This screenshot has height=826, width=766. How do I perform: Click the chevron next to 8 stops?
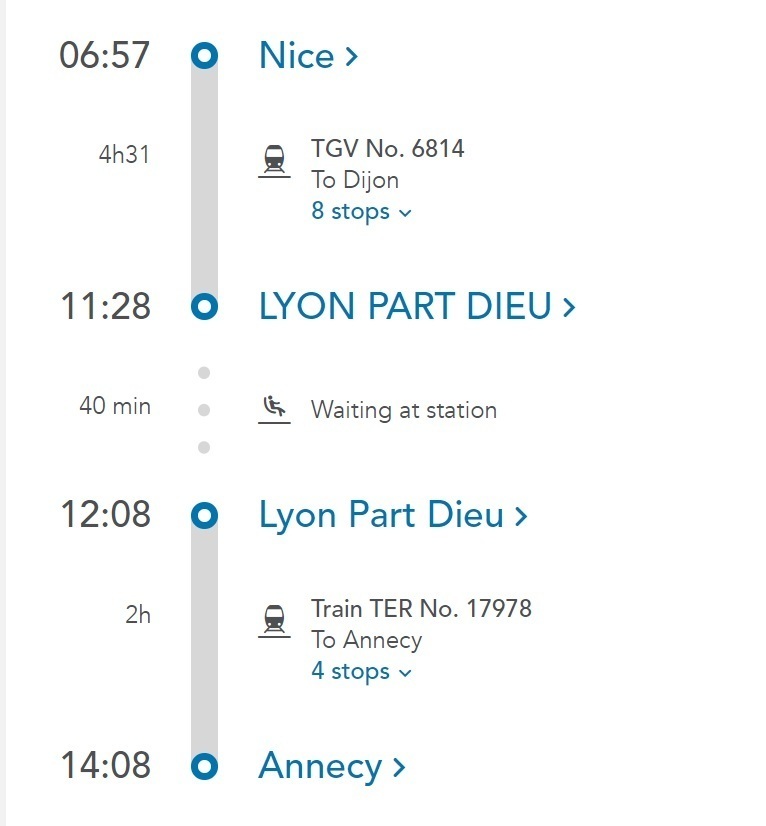pos(405,213)
